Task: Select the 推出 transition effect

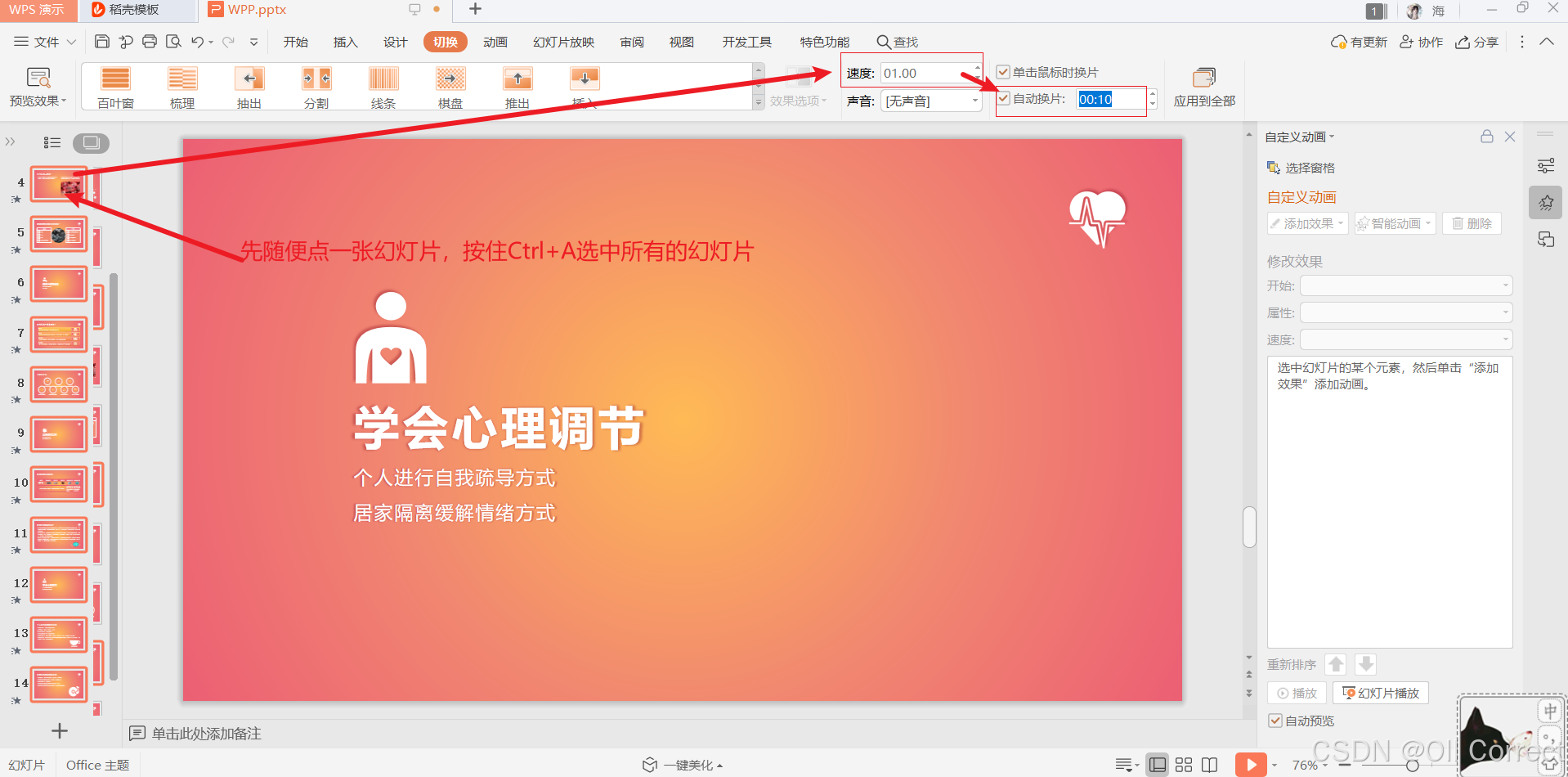Action: [x=517, y=88]
